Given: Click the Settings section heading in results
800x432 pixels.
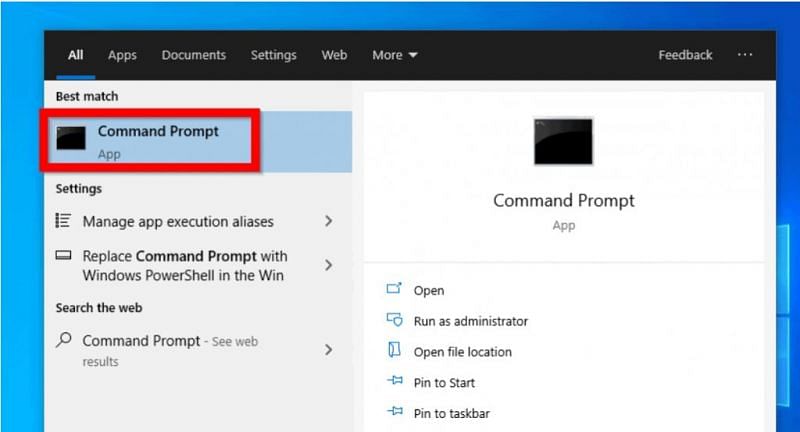Looking at the screenshot, I should click(x=79, y=189).
